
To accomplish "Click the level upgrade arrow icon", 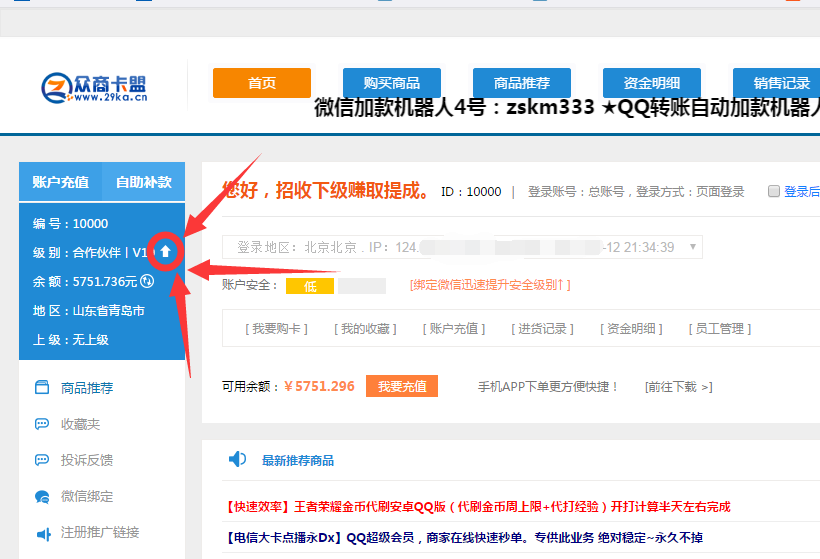I will point(166,252).
